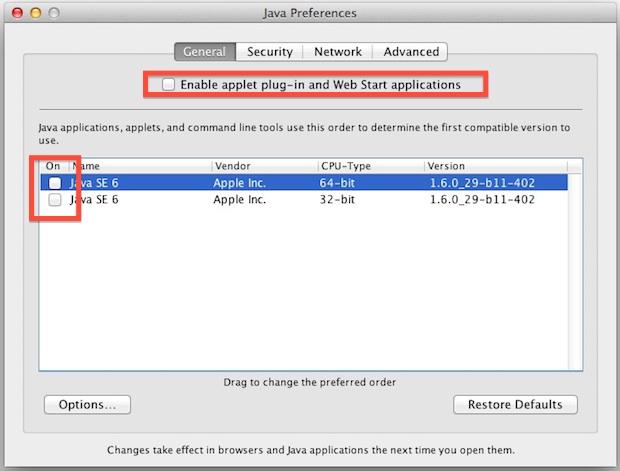Click Apple Inc. in the 64-bit row
This screenshot has width=620, height=471.
click(240, 183)
